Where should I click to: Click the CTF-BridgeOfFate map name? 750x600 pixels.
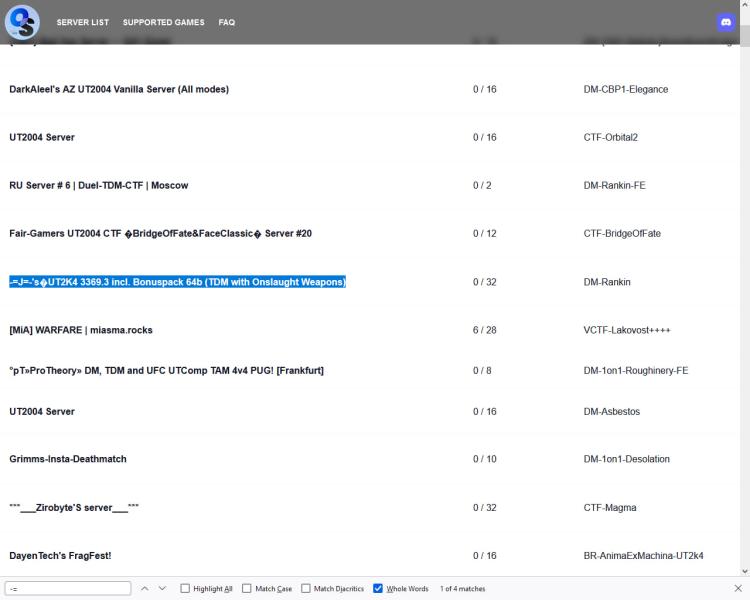(x=622, y=233)
